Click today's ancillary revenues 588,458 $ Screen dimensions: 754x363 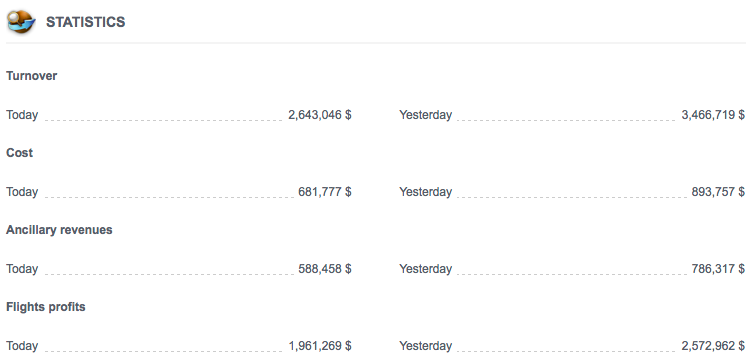point(325,269)
